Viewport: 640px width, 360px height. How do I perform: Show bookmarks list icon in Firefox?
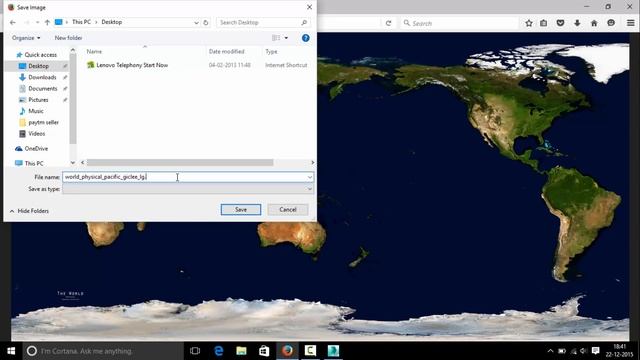click(544, 23)
